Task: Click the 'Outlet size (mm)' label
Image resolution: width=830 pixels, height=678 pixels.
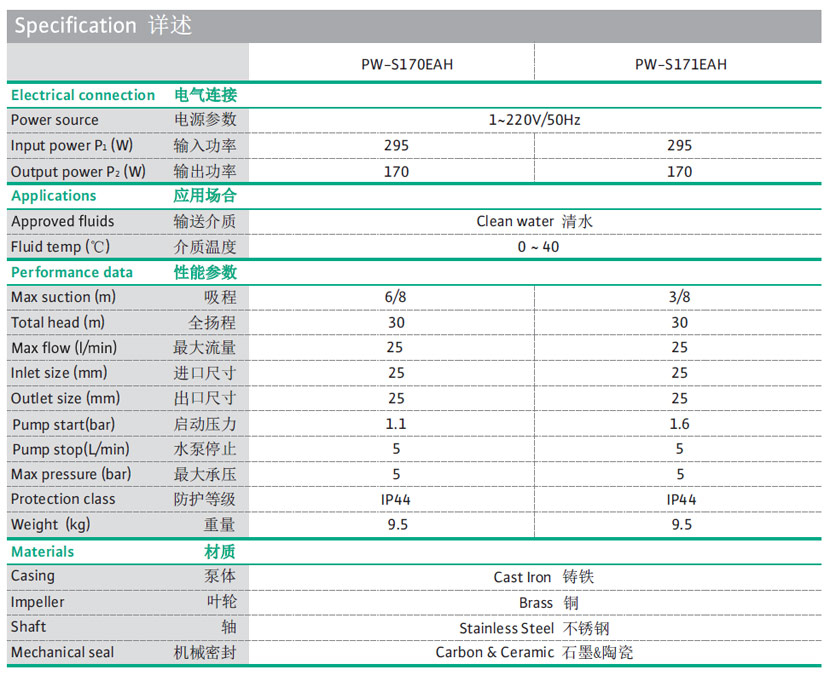Action: tap(66, 399)
